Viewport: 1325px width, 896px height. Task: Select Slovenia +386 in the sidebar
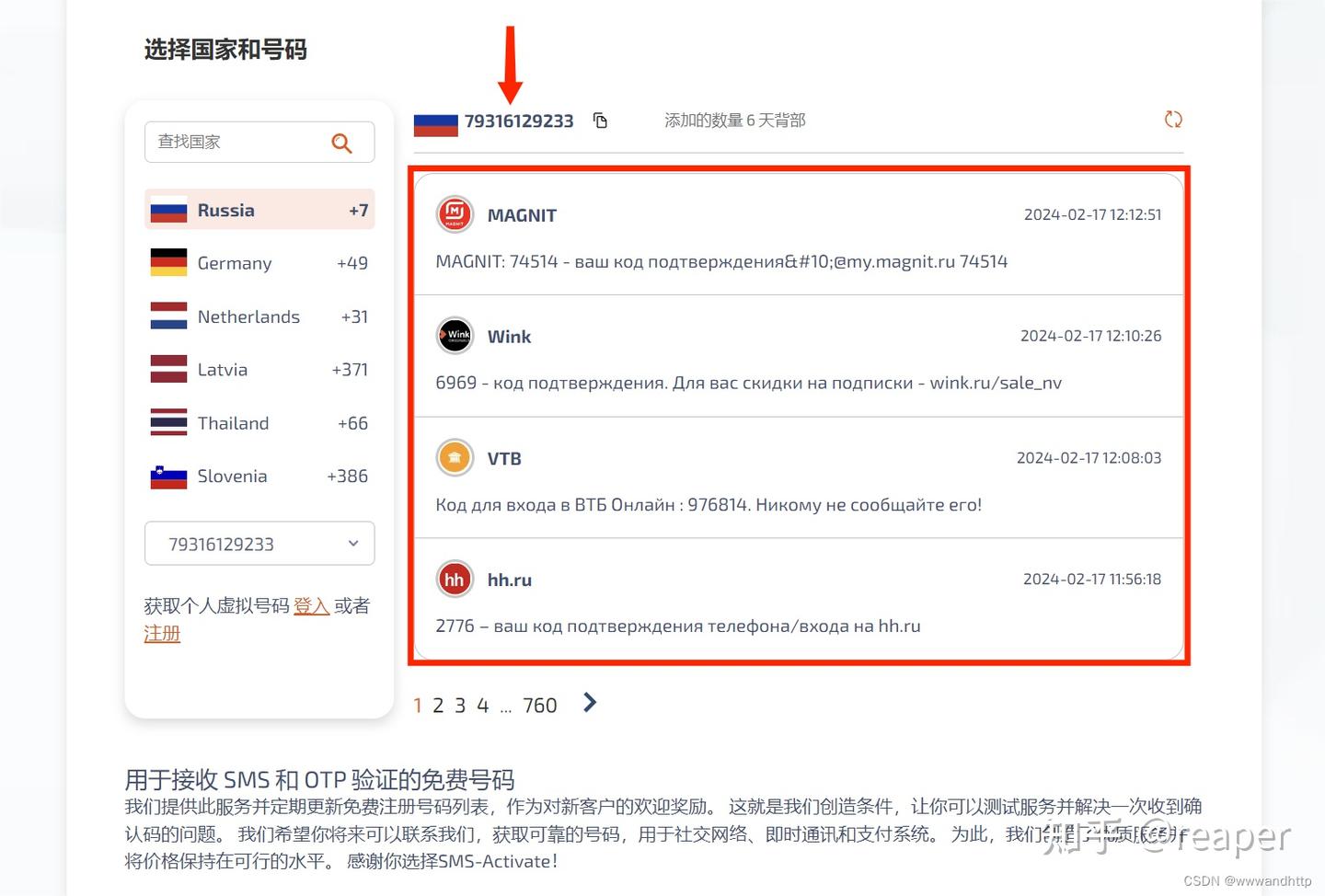tap(259, 476)
